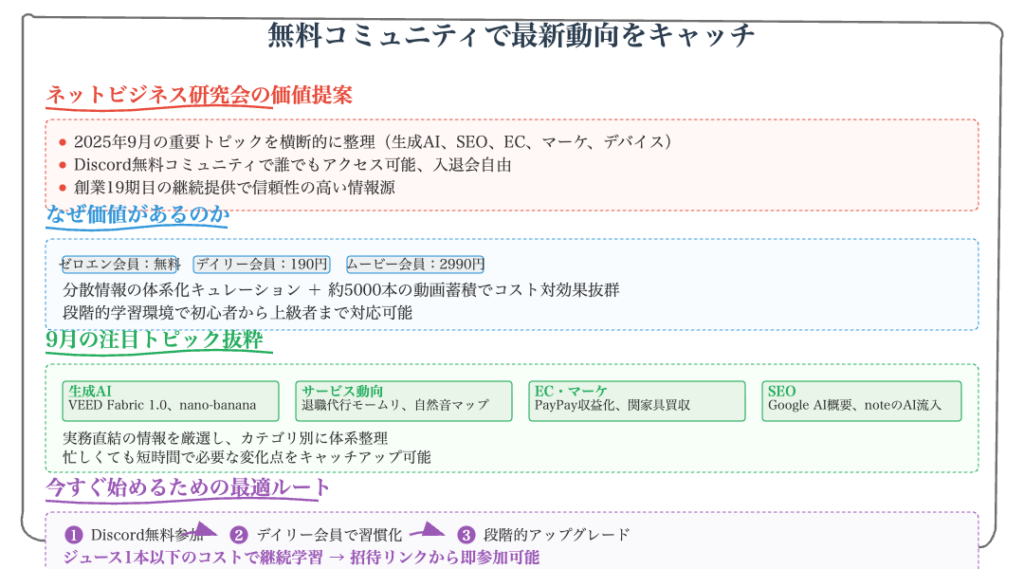Click the なぜ価値があるのか heading
Screen dimensions: 1024x569
click(138, 214)
